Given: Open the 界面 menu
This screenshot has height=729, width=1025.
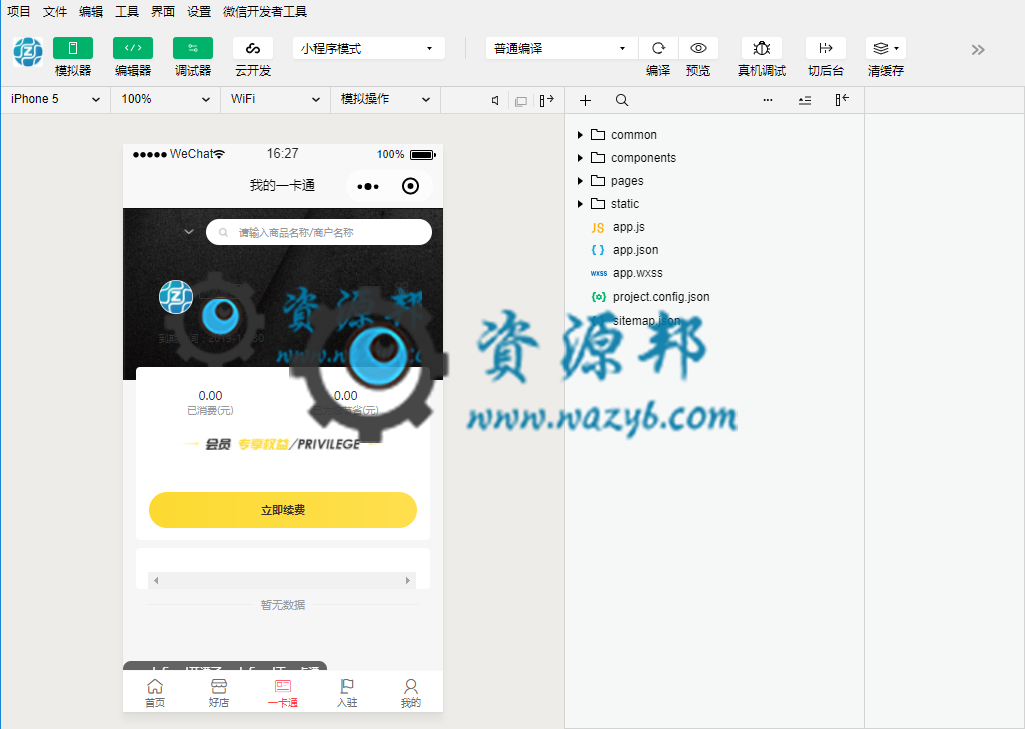Looking at the screenshot, I should [x=163, y=11].
